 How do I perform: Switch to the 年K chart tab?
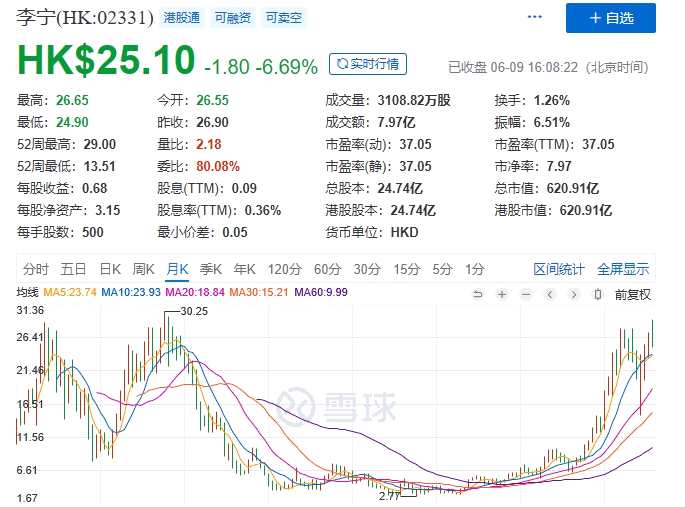(244, 269)
